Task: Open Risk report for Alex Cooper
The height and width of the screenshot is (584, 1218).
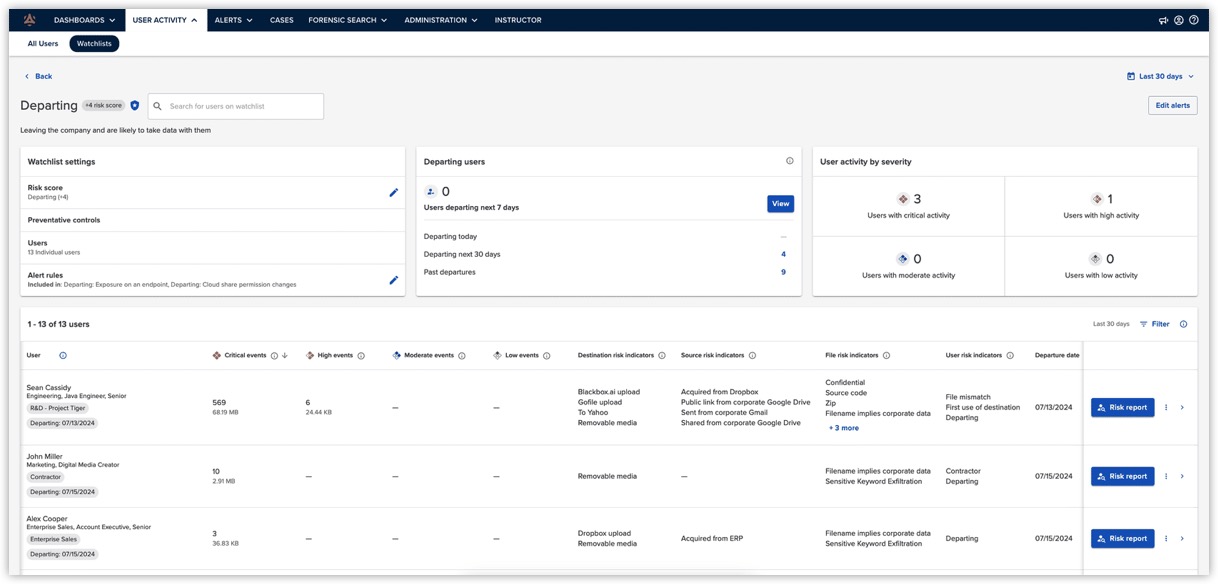Action: 1122,539
